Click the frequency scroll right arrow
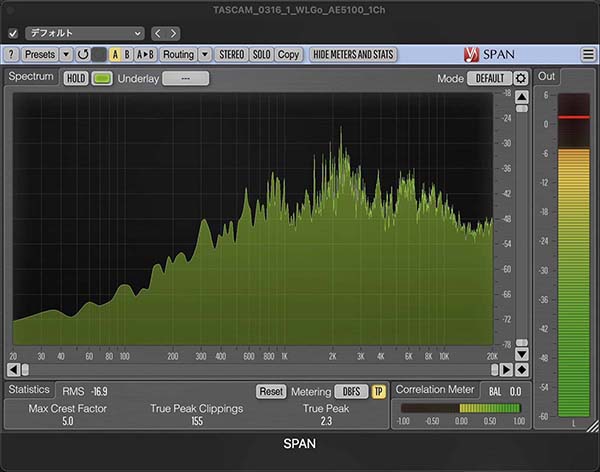Viewport: 600px width, 472px height. 506,370
